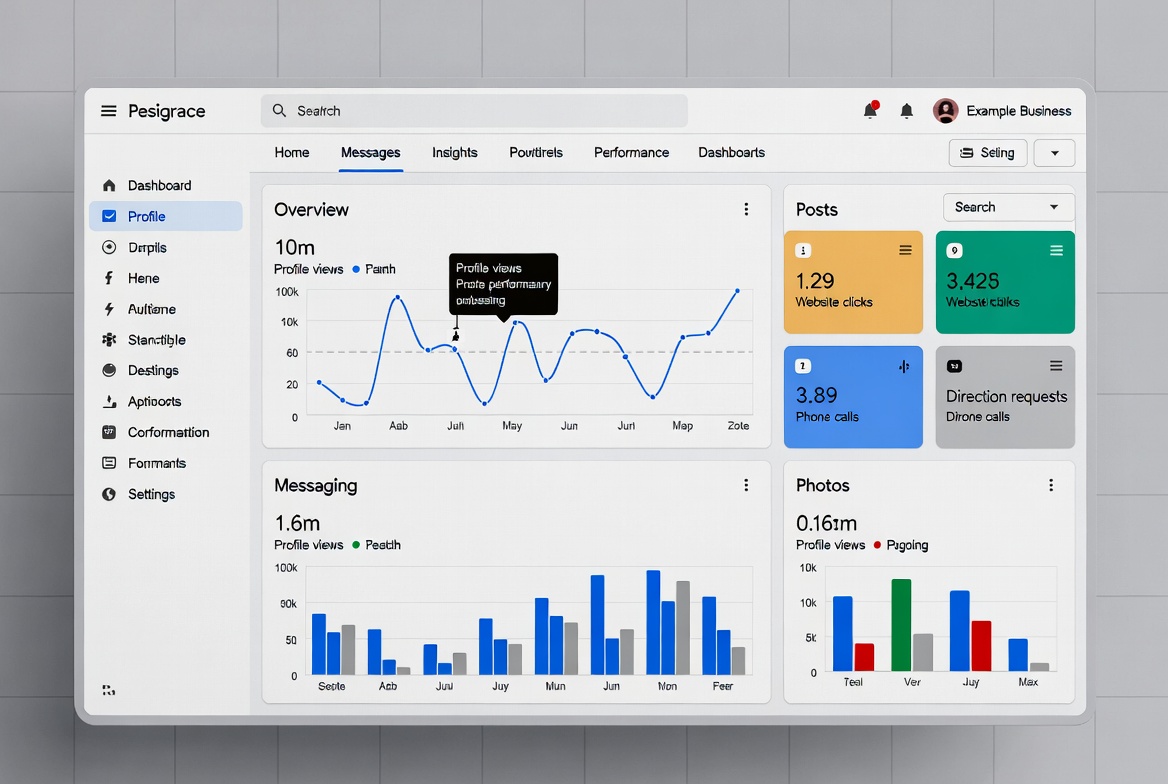The height and width of the screenshot is (784, 1168).
Task: Open the hamburger menu next to Pesigrace
Action: [108, 111]
